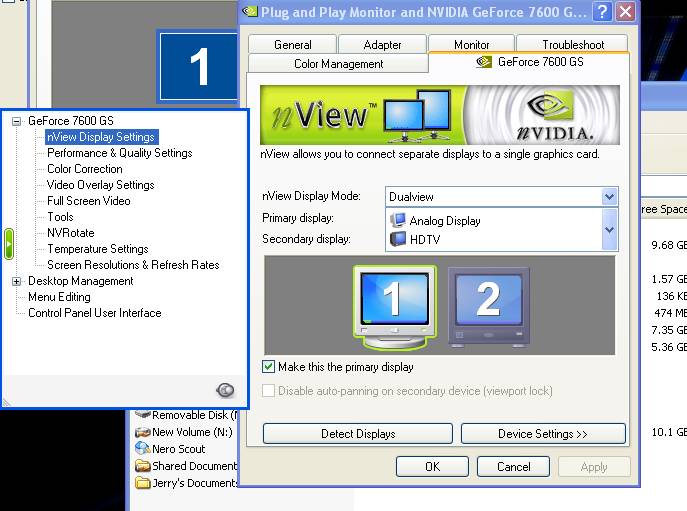Close the display properties dialog

(625, 11)
